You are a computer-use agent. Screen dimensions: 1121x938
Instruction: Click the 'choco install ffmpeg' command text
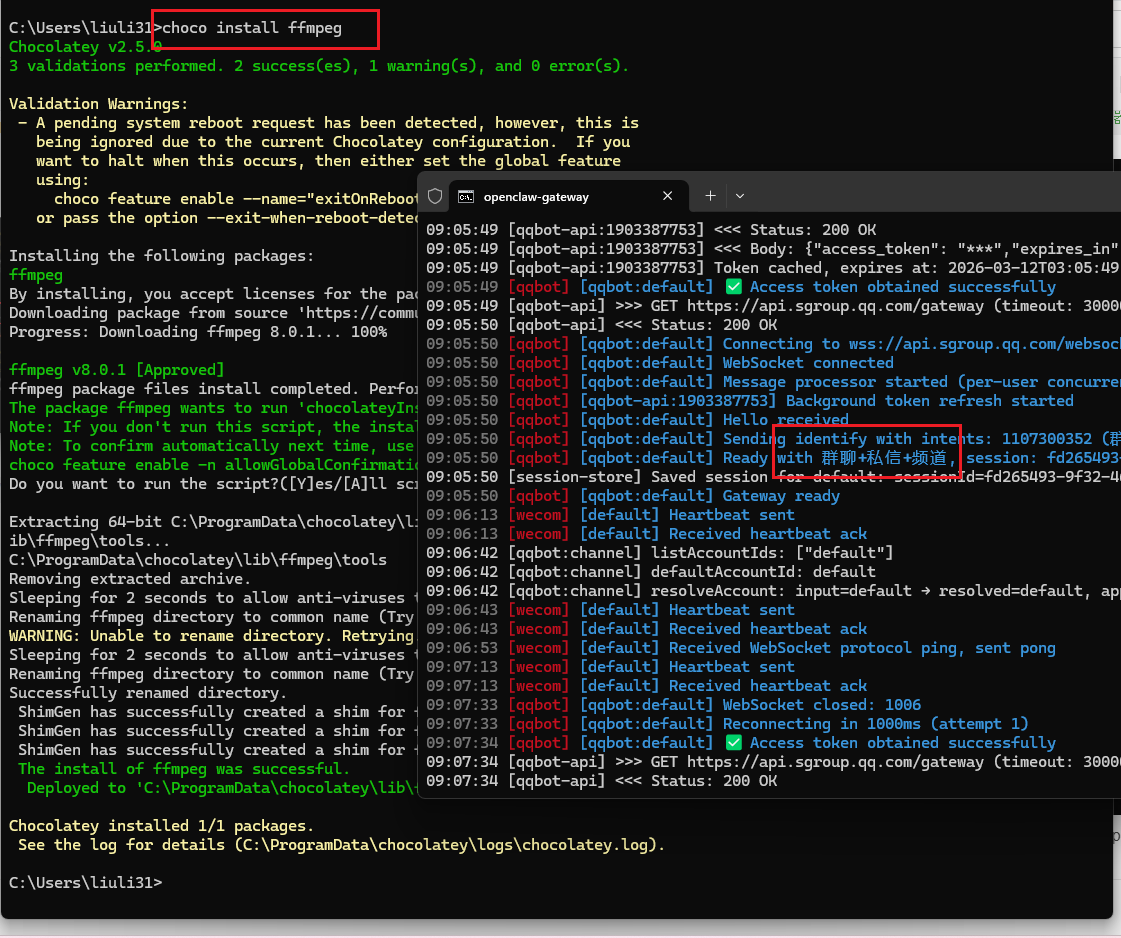pos(252,28)
